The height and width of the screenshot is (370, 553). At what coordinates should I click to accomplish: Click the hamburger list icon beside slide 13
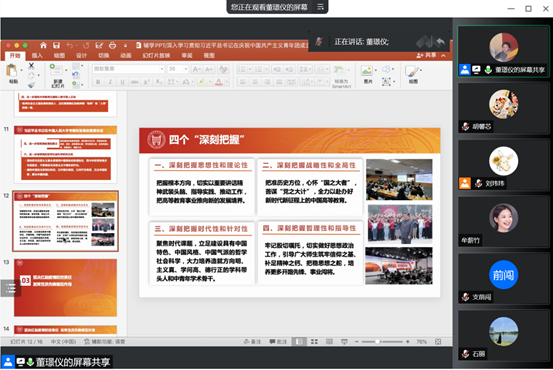10,288
